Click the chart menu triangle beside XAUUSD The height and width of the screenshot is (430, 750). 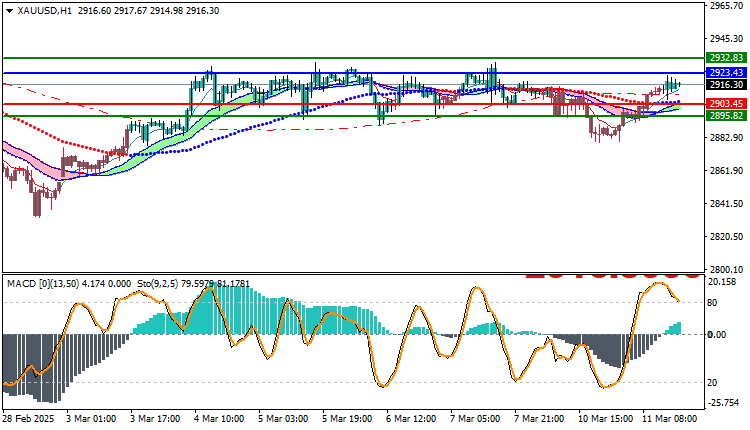pyautogui.click(x=10, y=11)
